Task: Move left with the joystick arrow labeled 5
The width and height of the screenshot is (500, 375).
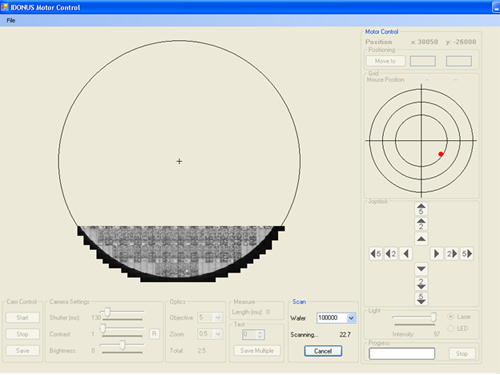Action: pos(376,254)
